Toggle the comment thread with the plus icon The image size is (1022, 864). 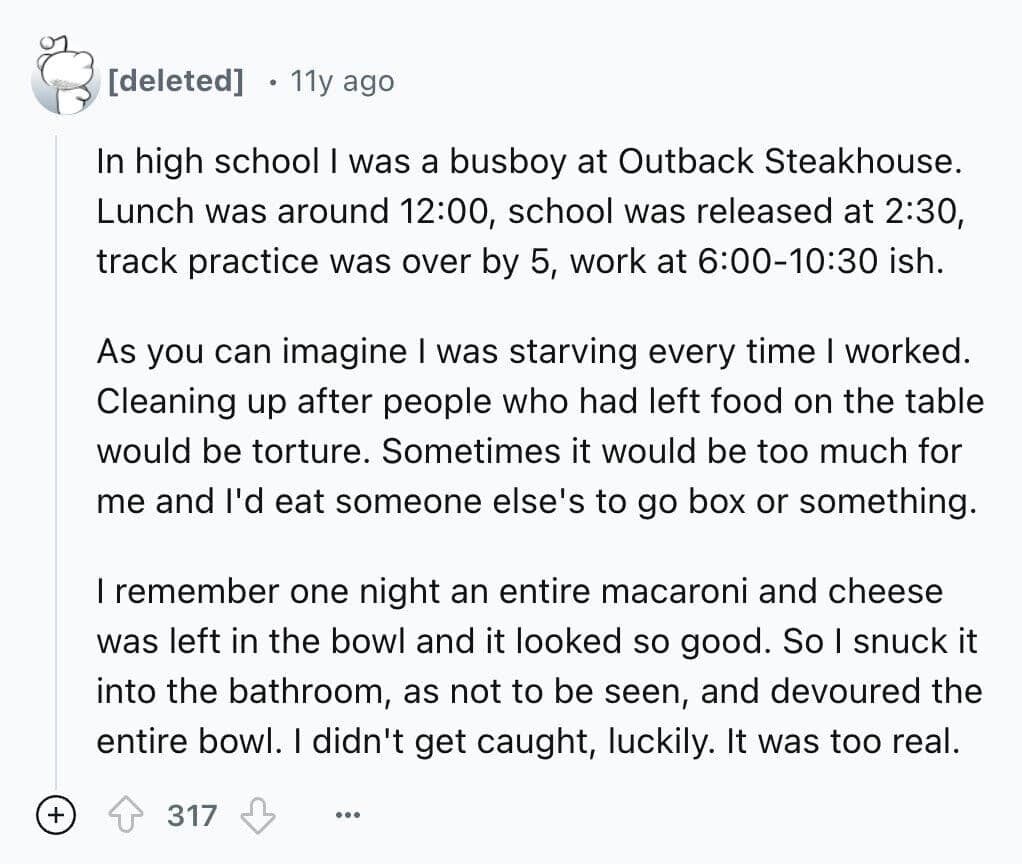point(56,815)
